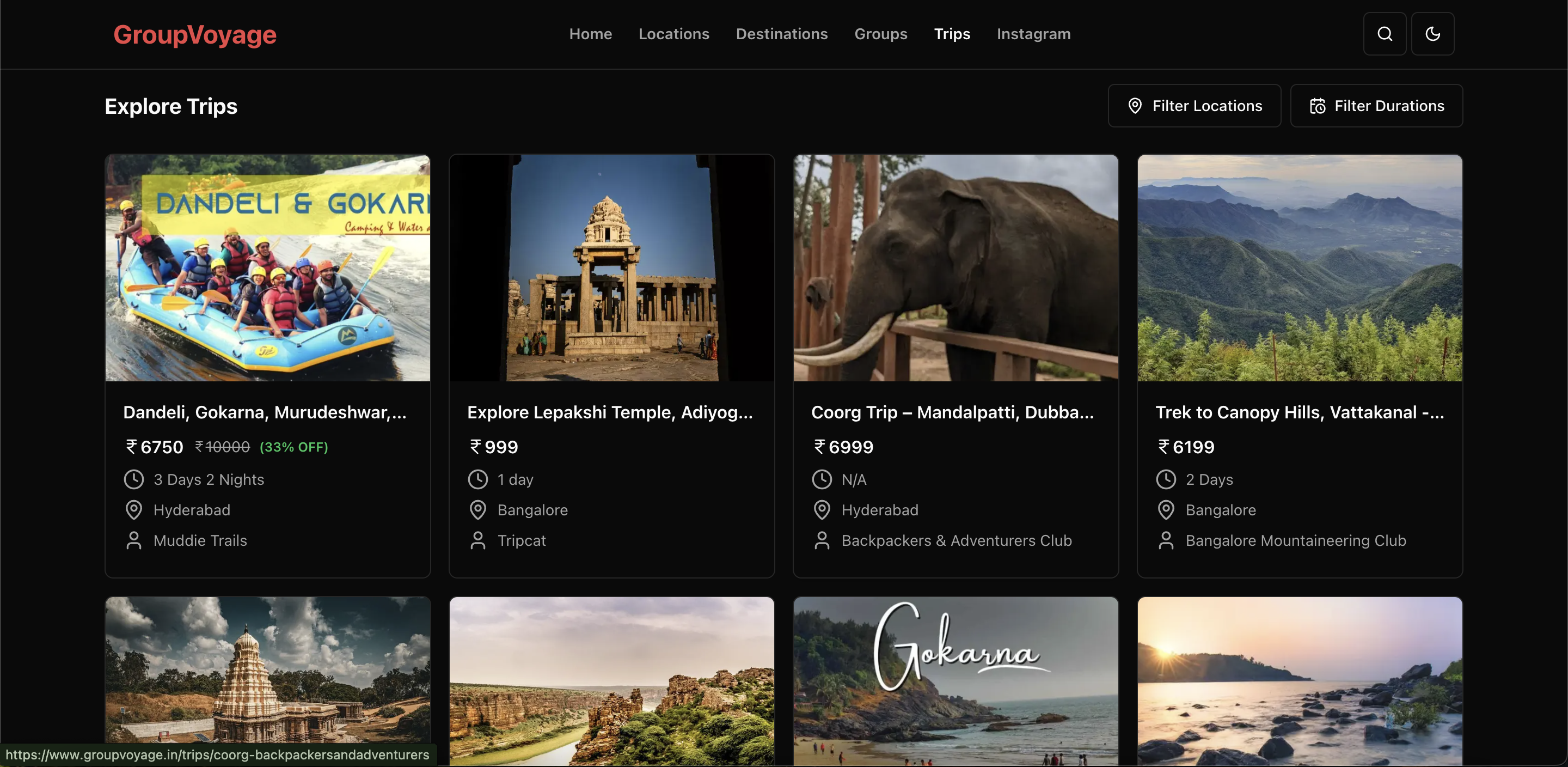Click person icon beside Backpackers & Adventurers Club
Viewport: 1568px width, 767px height.
point(822,540)
